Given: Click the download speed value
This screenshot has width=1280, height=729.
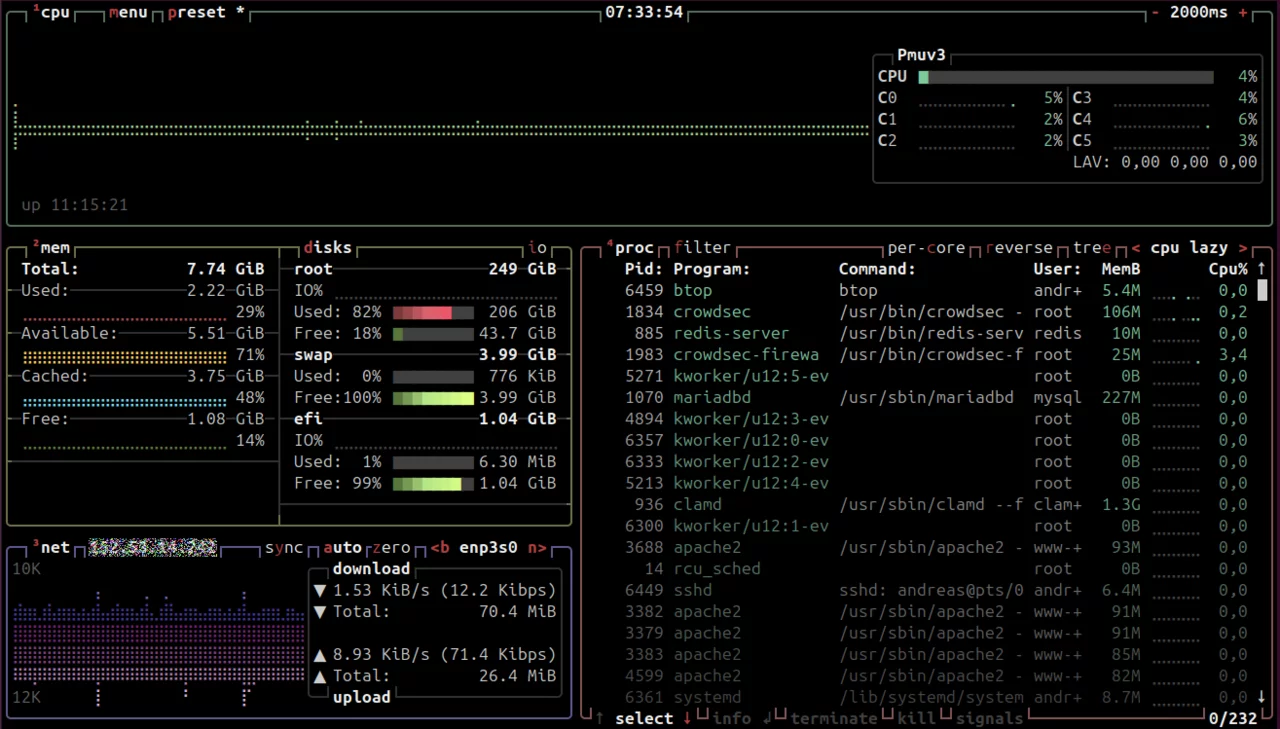Looking at the screenshot, I should coord(445,590).
